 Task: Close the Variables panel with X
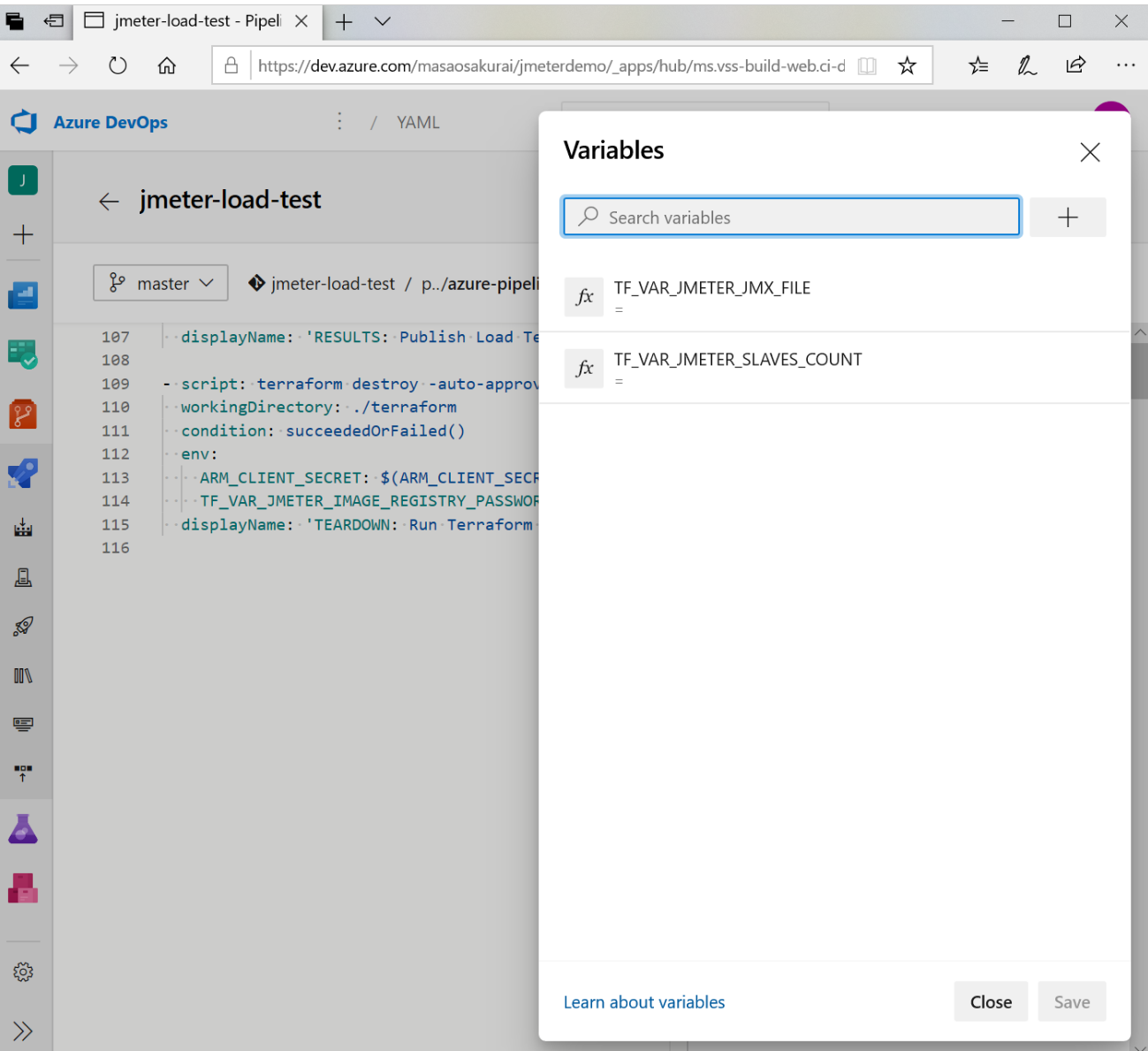click(1090, 152)
